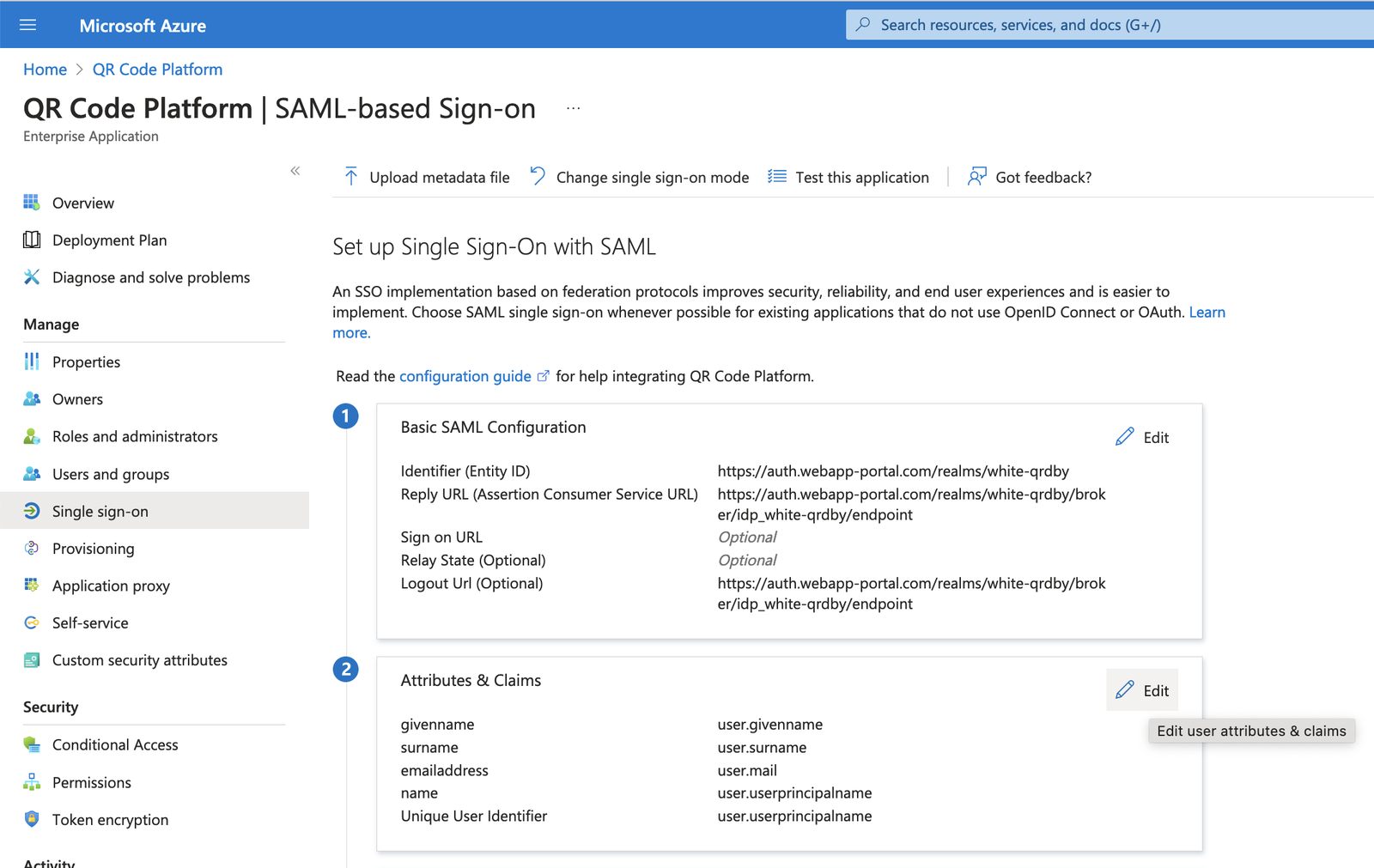1374x868 pixels.
Task: Click pencil icon in Attributes & Claims
Action: pyautogui.click(x=1125, y=689)
